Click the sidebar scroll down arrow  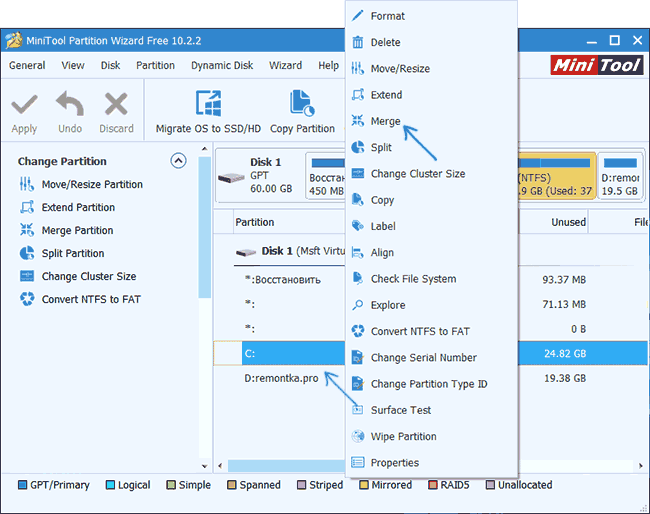tap(204, 466)
